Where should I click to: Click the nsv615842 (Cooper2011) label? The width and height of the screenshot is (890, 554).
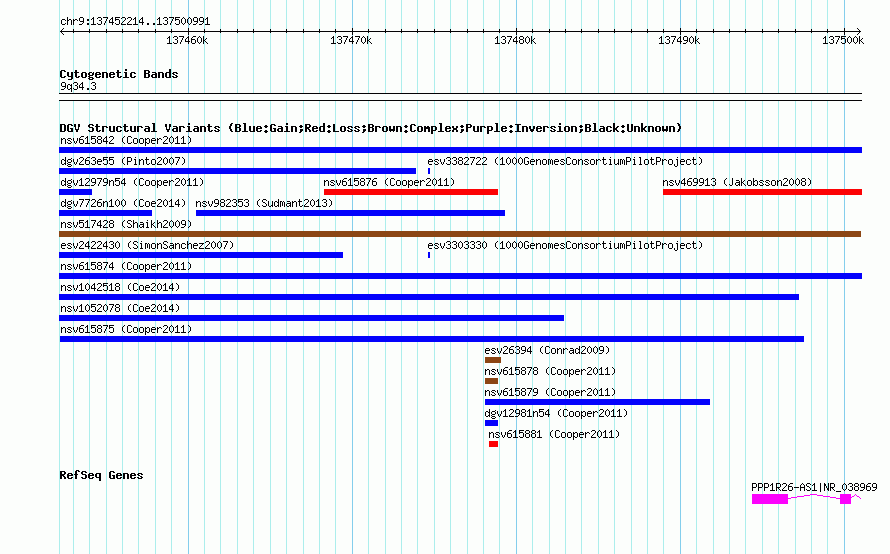tap(126, 140)
